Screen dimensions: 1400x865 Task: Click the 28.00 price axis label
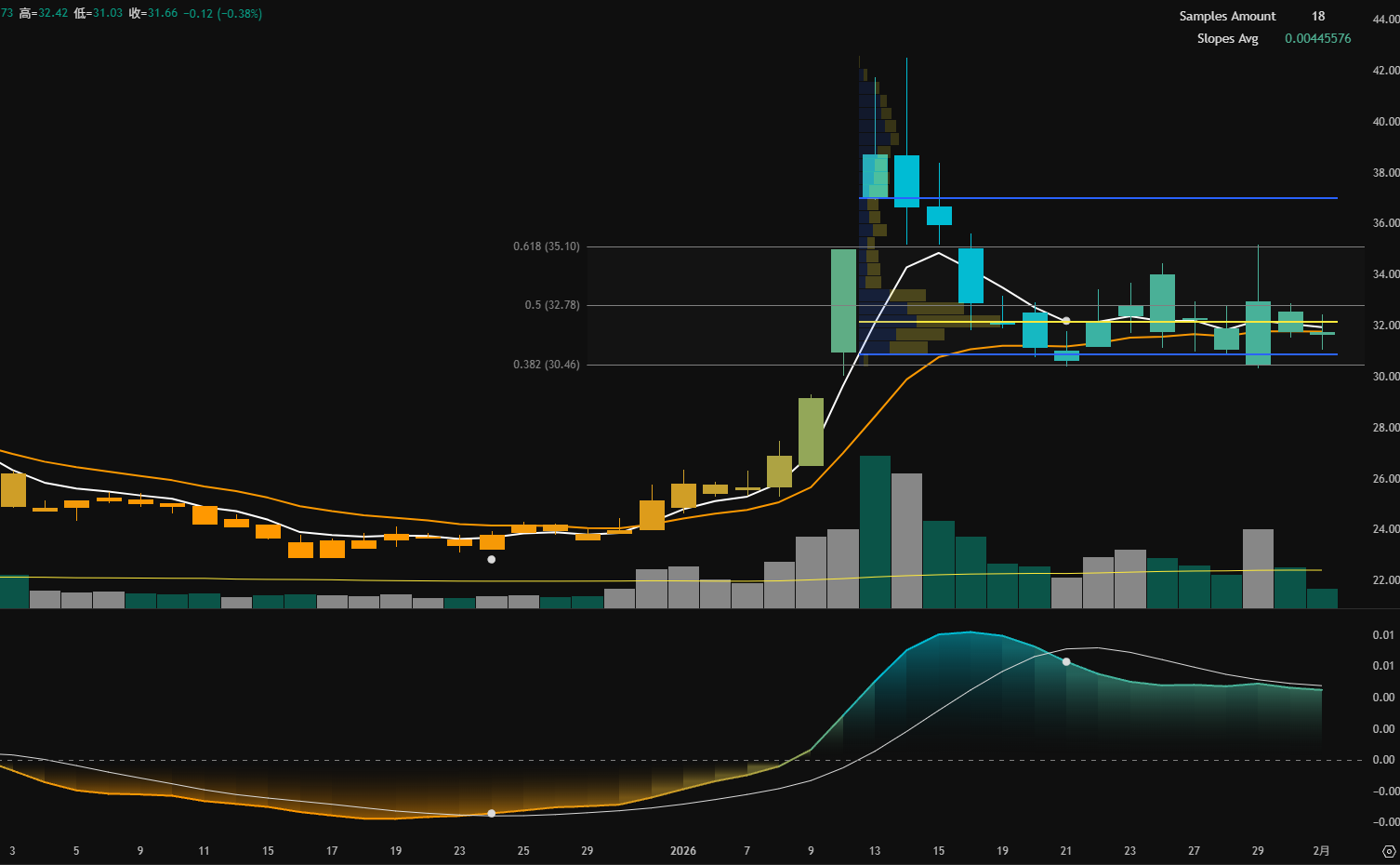click(x=1386, y=428)
